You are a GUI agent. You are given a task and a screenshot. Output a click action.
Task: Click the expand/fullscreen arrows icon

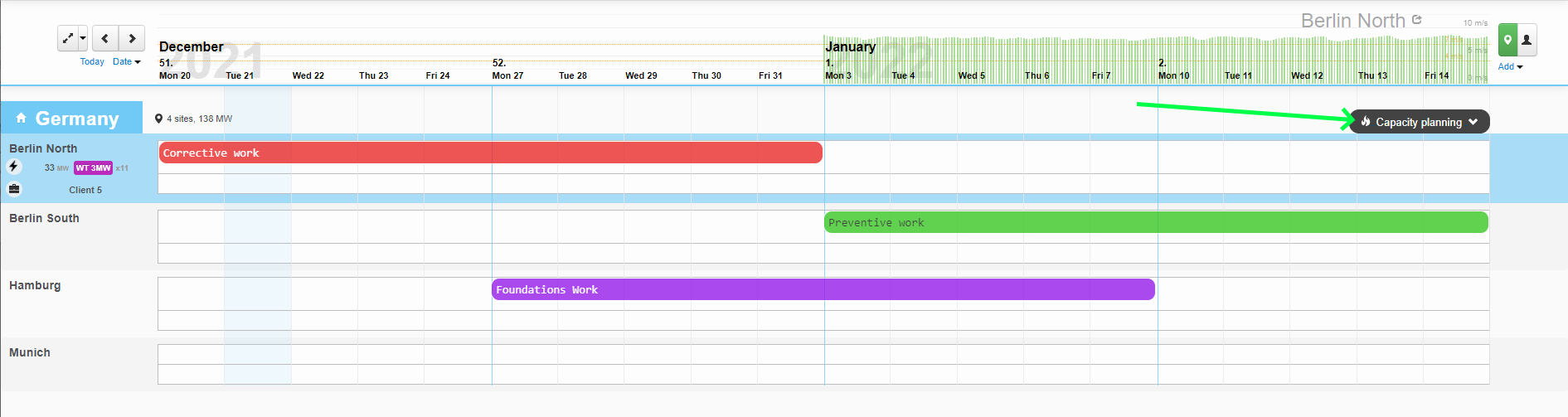pyautogui.click(x=68, y=38)
